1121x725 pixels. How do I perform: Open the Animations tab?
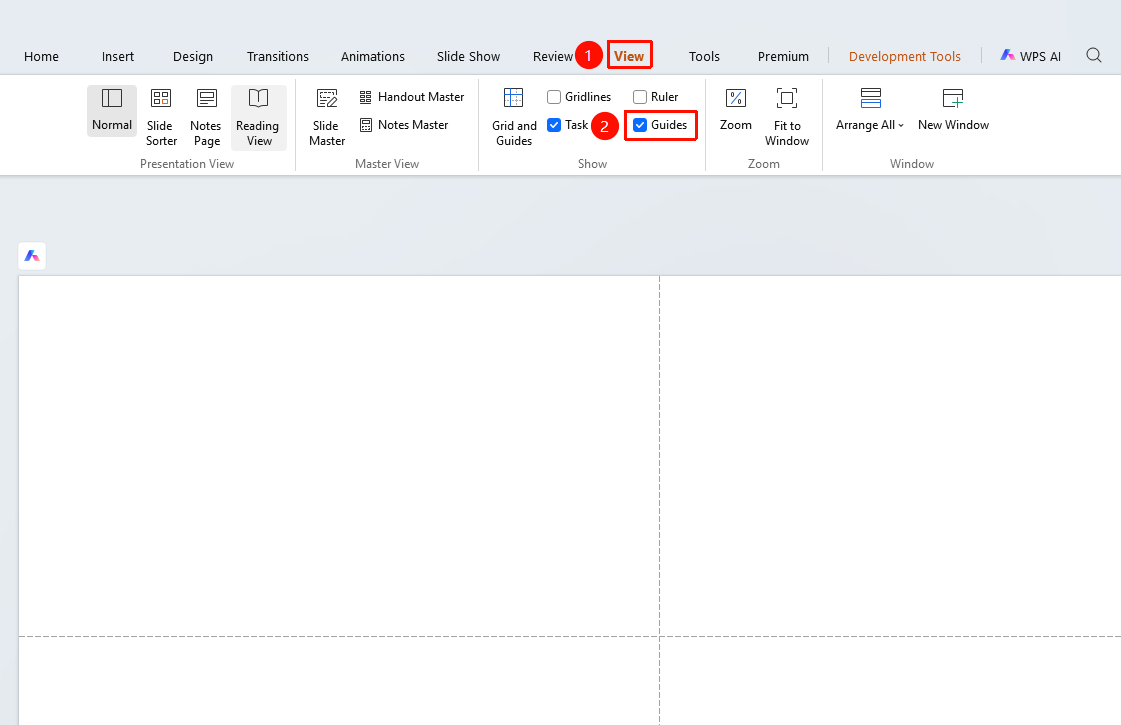372,56
